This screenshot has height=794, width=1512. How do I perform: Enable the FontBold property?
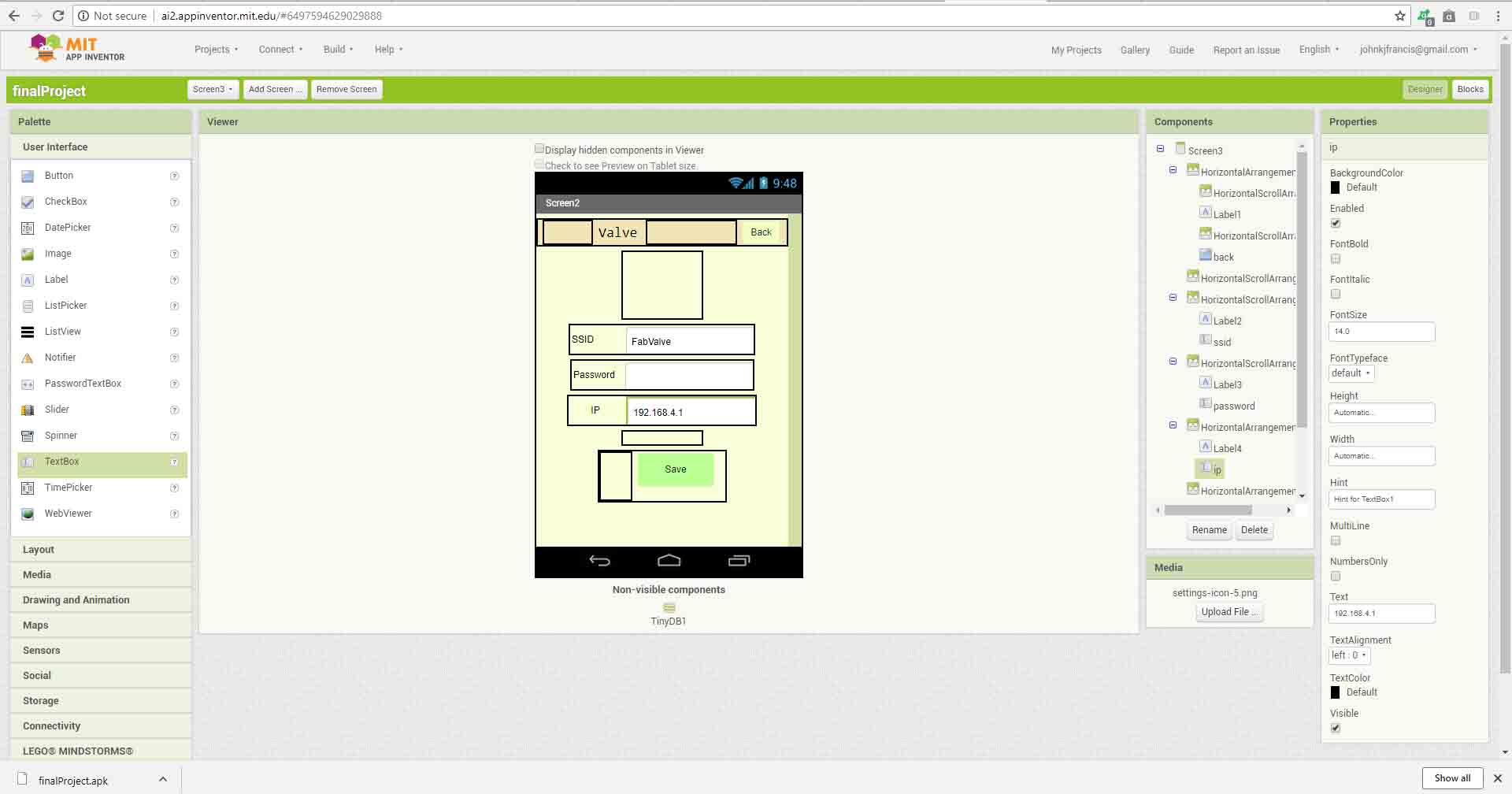(1336, 259)
